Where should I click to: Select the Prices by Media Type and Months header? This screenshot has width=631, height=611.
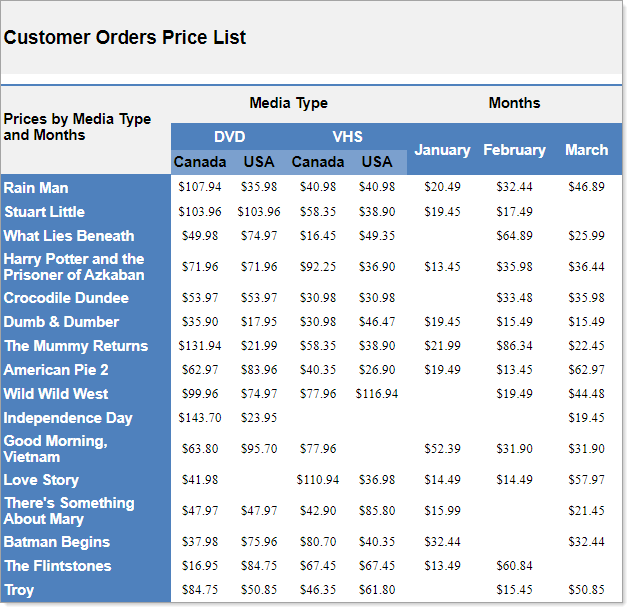pos(77,127)
